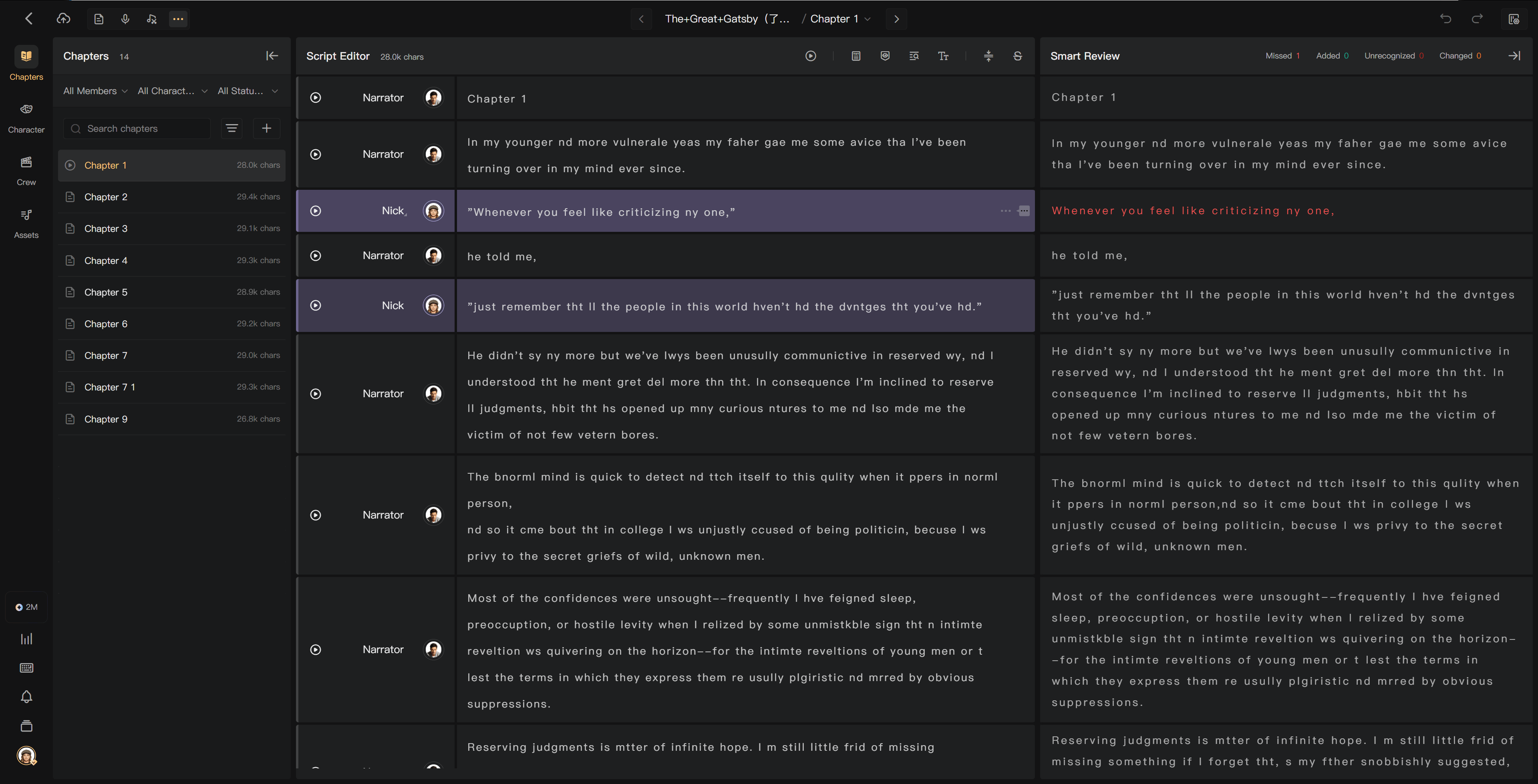Screen dimensions: 1538x784
Task: Open the three-dot more options menu
Action: pyautogui.click(x=178, y=19)
